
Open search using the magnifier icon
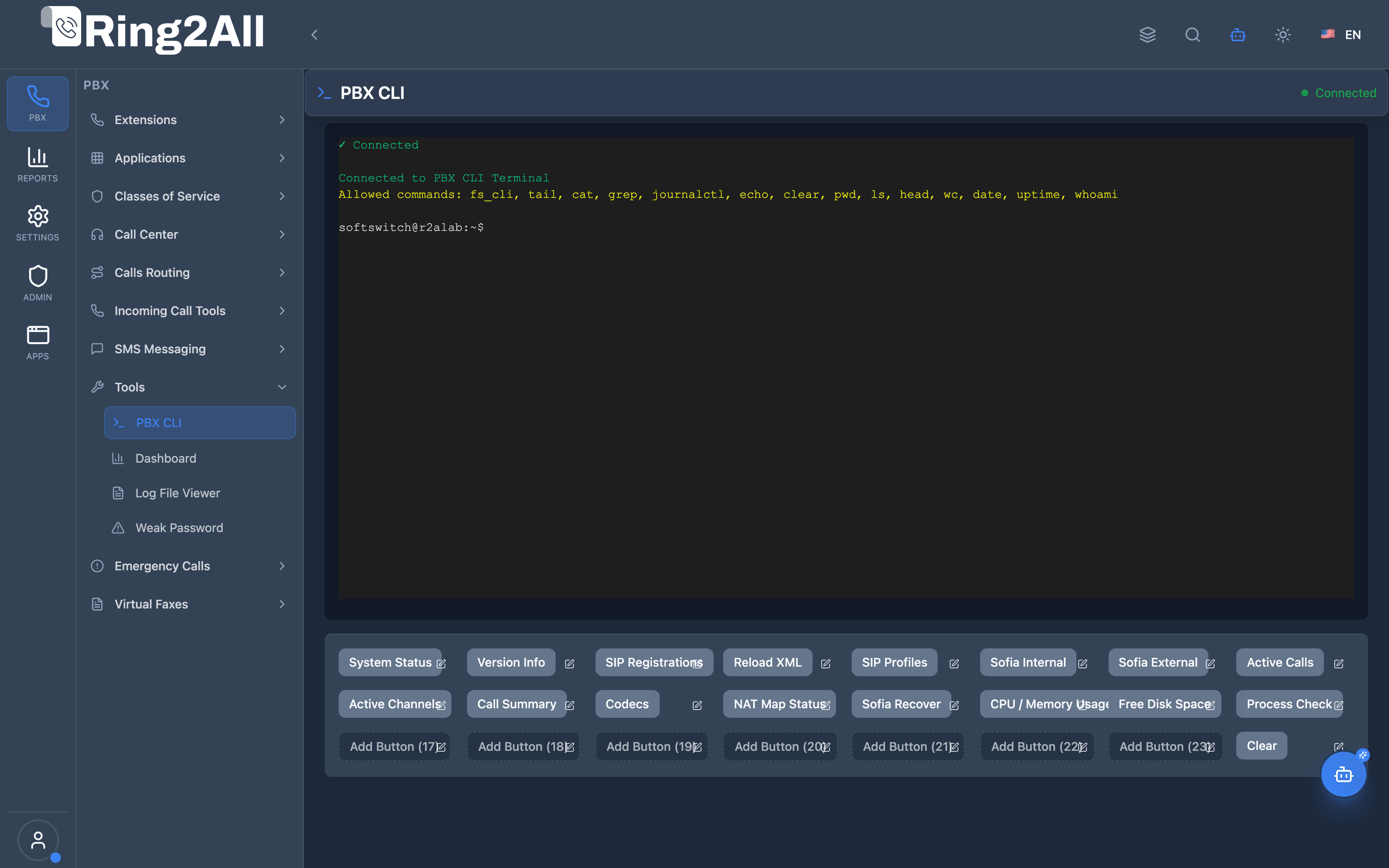pyautogui.click(x=1193, y=35)
